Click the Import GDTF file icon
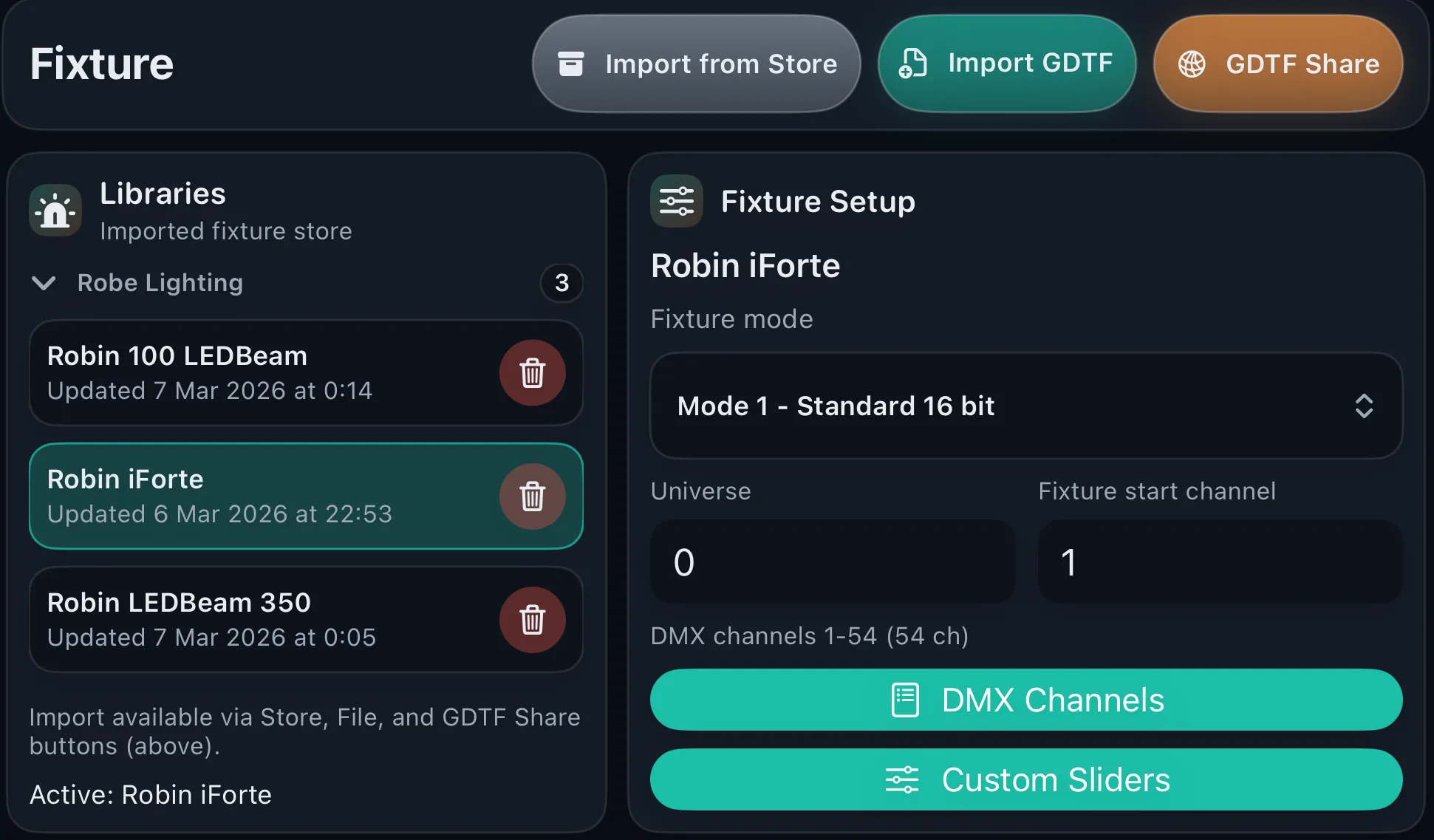 click(x=912, y=63)
